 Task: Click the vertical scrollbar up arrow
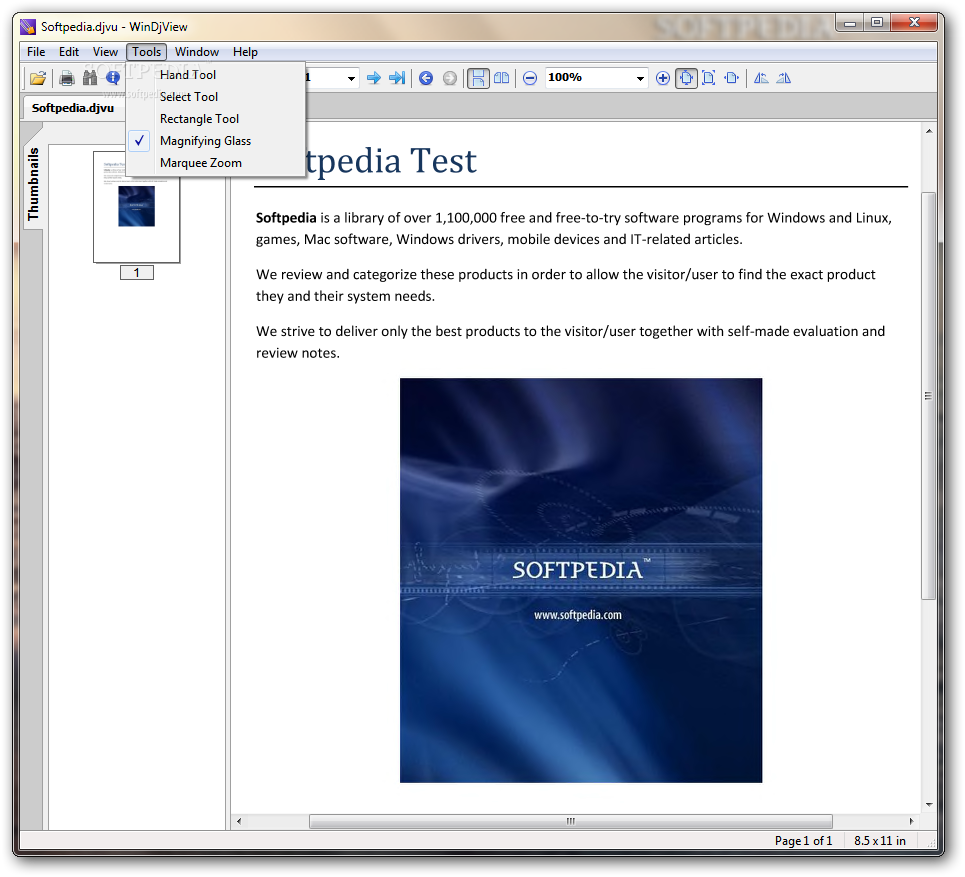pyautogui.click(x=929, y=131)
